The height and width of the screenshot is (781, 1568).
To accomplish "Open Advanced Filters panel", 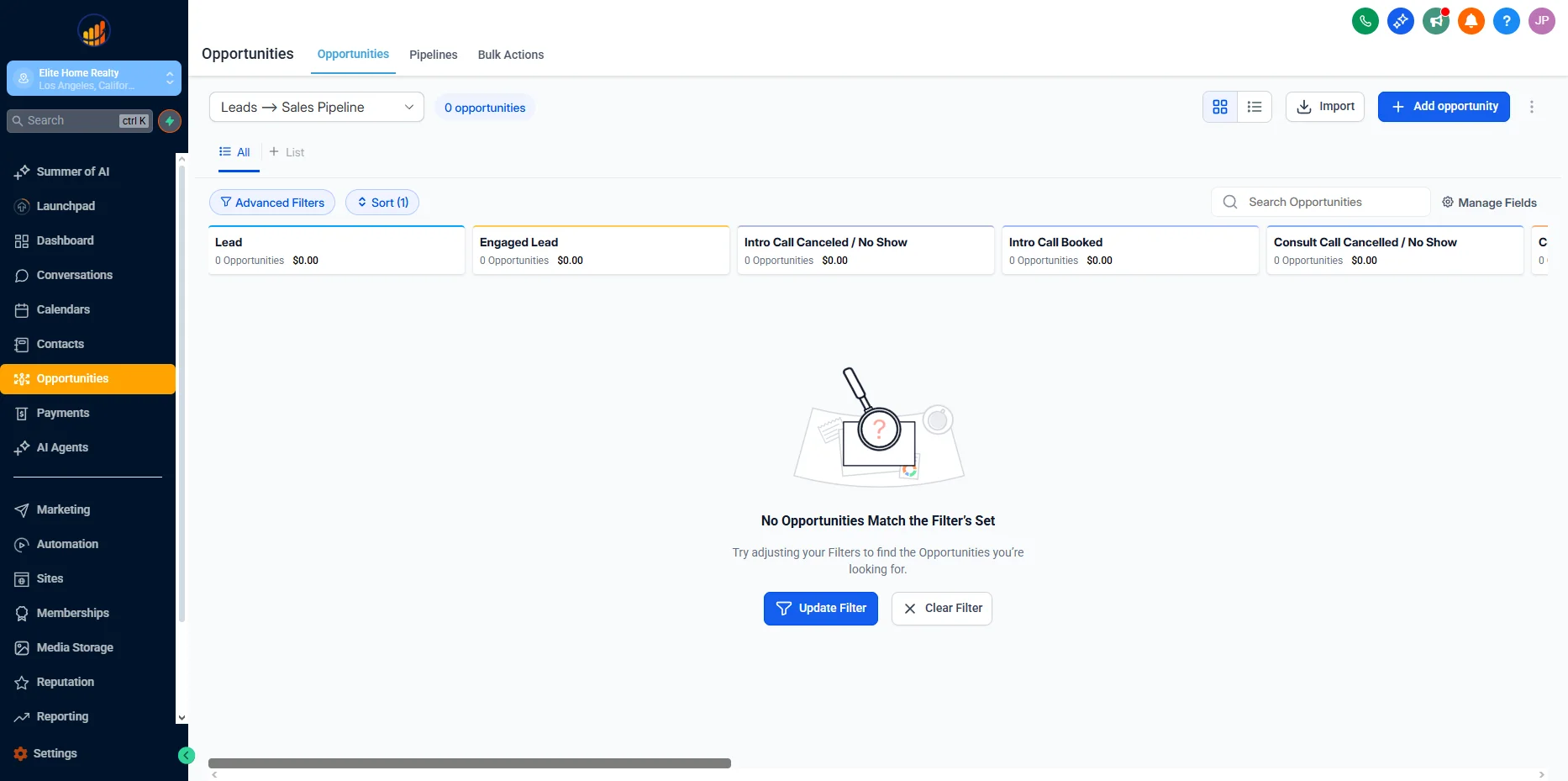I will [271, 203].
